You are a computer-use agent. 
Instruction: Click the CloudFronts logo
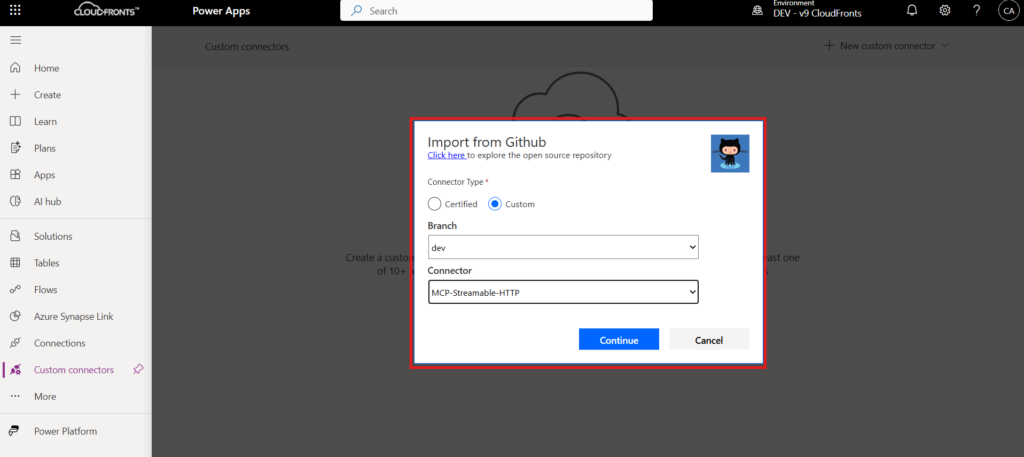pyautogui.click(x=106, y=10)
